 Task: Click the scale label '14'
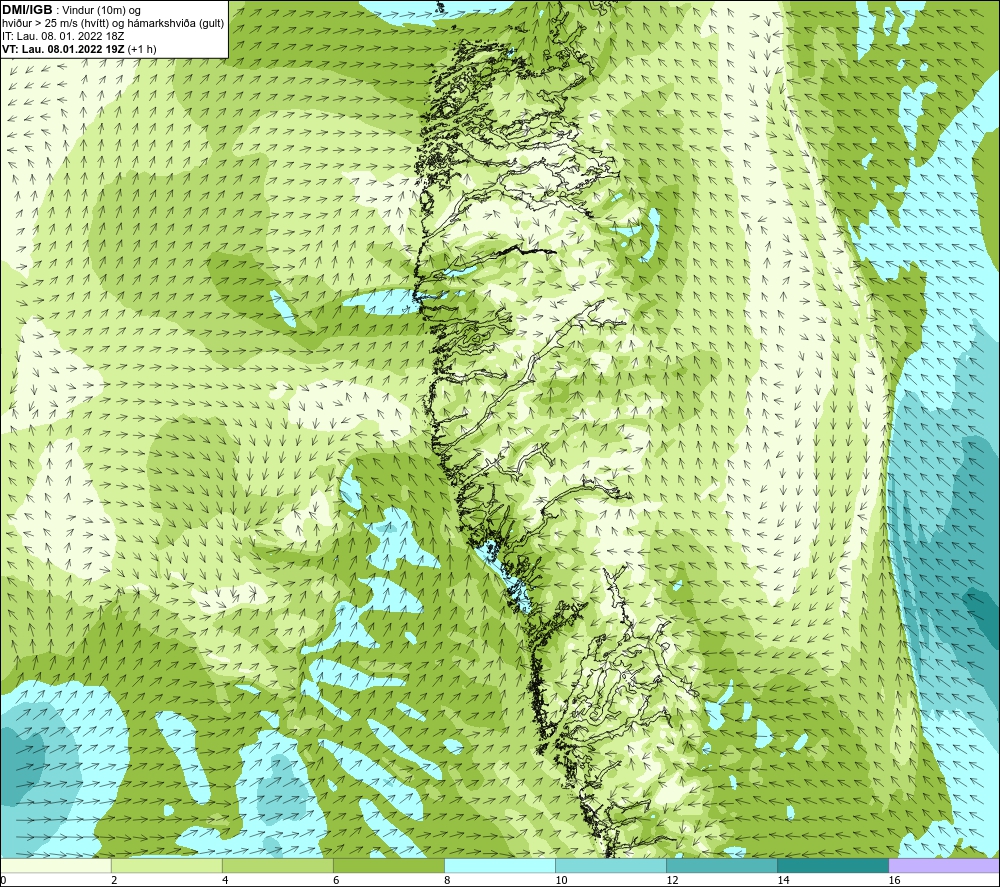783,880
